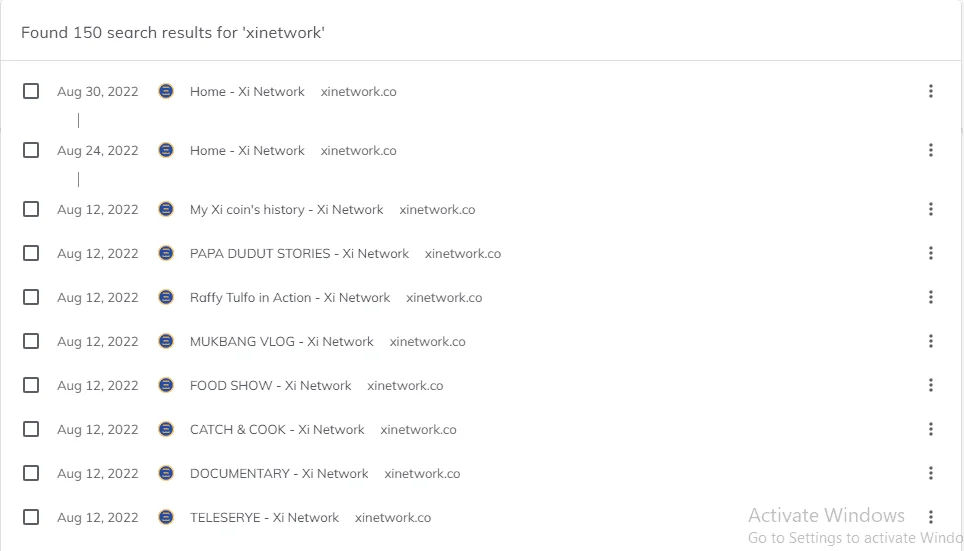Open the three-dot menu for MUKBANG VLOG
Image resolution: width=964 pixels, height=551 pixels.
click(931, 341)
